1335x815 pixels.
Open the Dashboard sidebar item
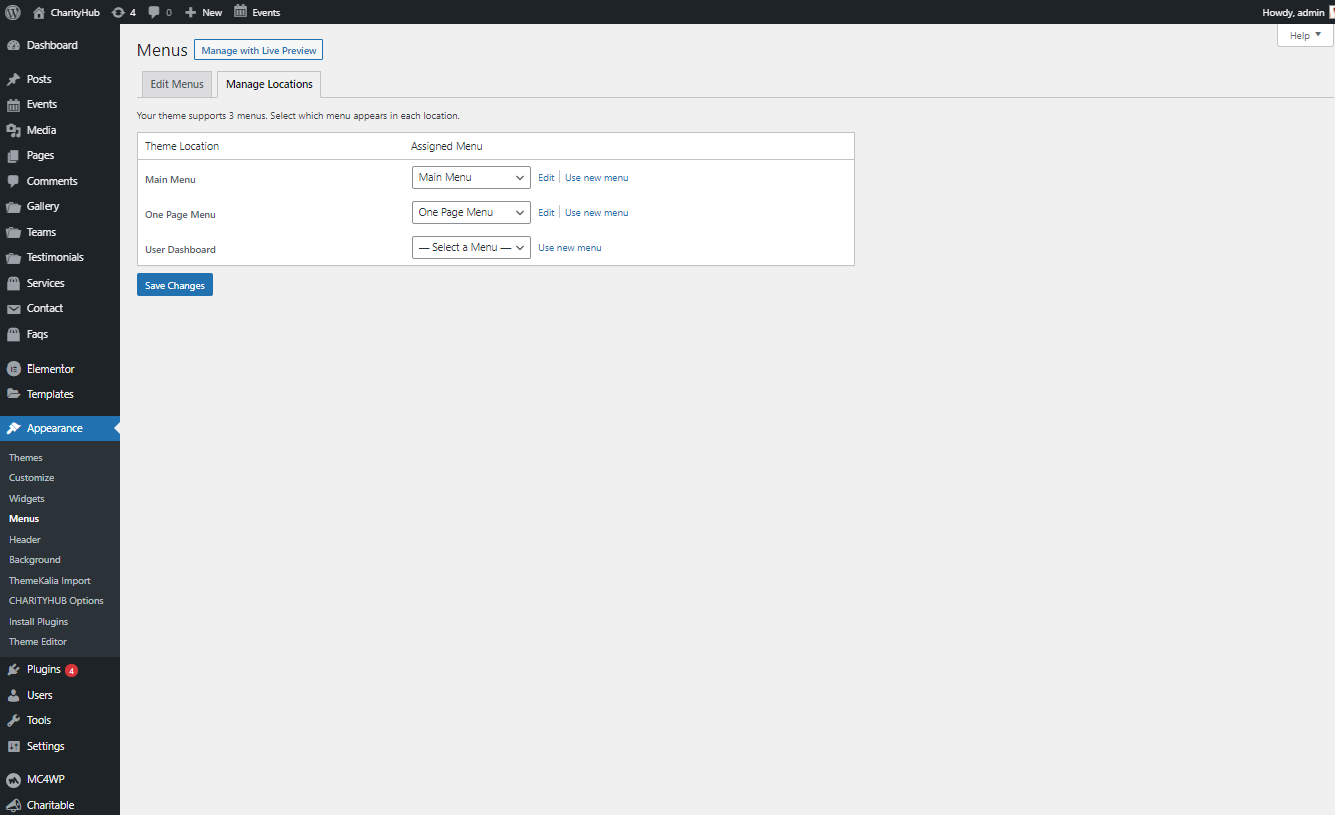pos(51,45)
